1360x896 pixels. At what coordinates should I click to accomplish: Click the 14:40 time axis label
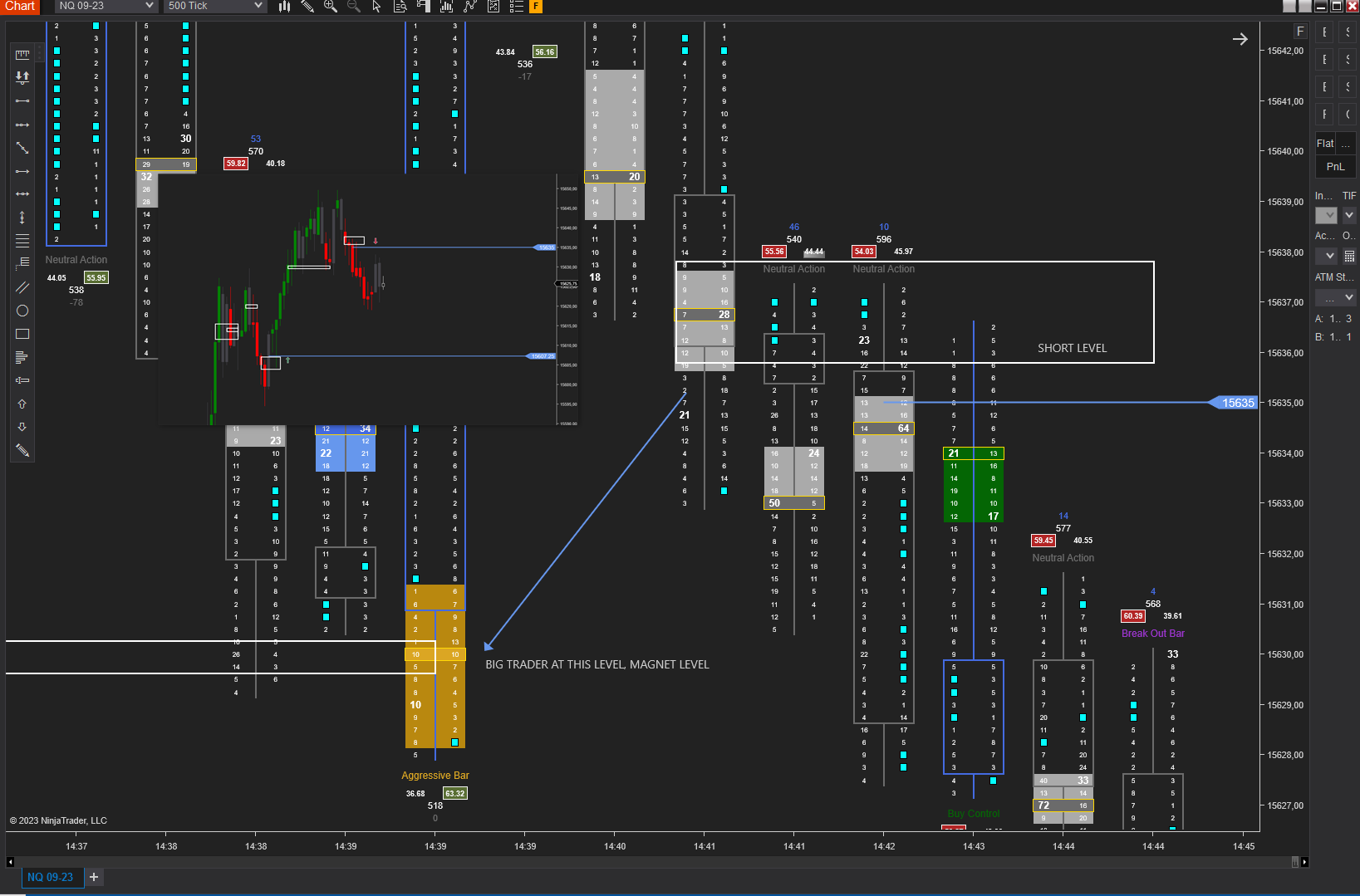pyautogui.click(x=615, y=846)
